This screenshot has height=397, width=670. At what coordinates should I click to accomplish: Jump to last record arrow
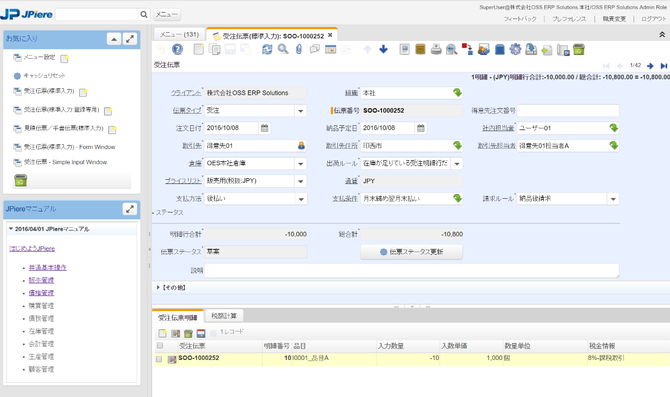pos(664,66)
